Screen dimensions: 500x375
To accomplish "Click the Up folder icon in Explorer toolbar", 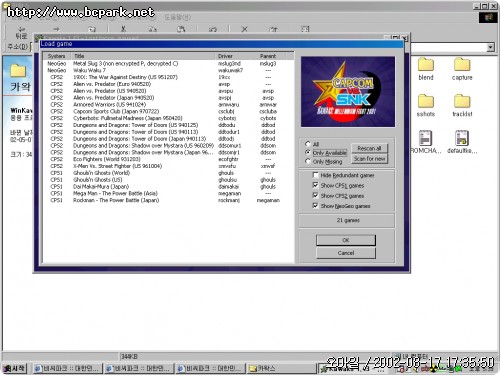I will pos(92,29).
